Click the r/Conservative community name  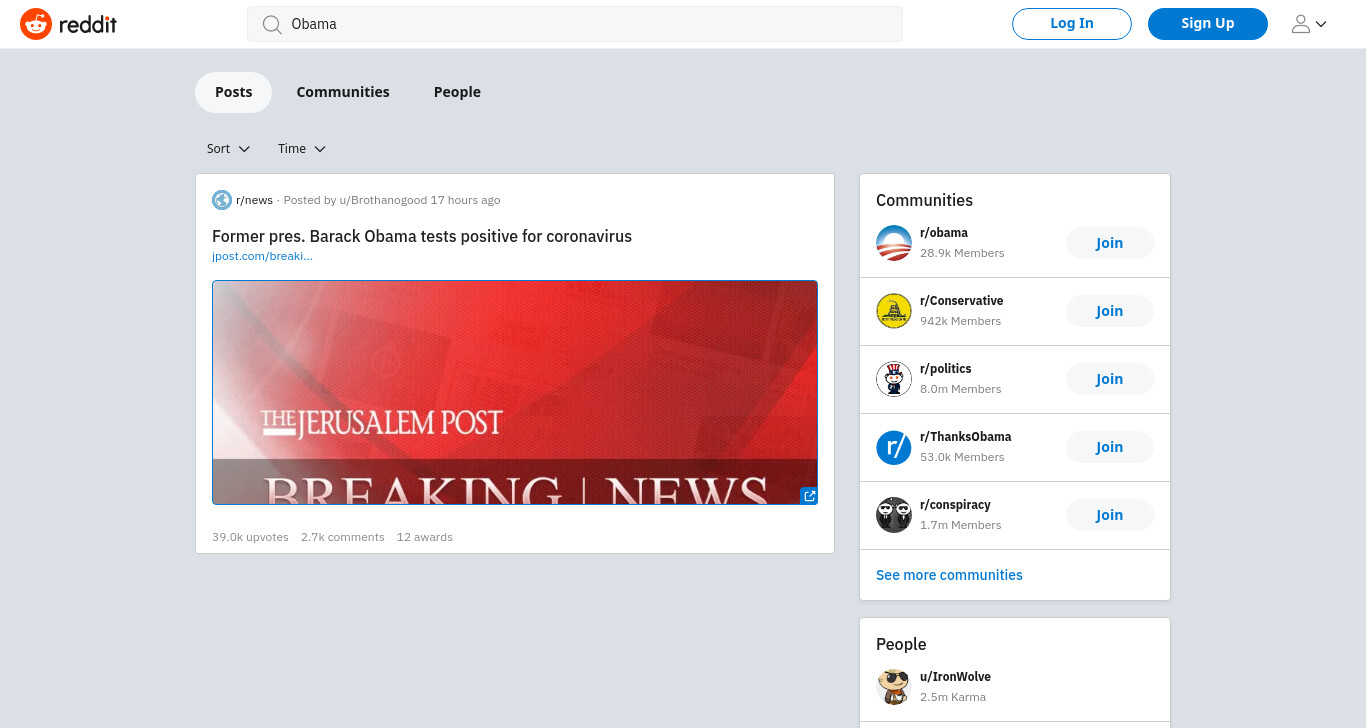(961, 301)
